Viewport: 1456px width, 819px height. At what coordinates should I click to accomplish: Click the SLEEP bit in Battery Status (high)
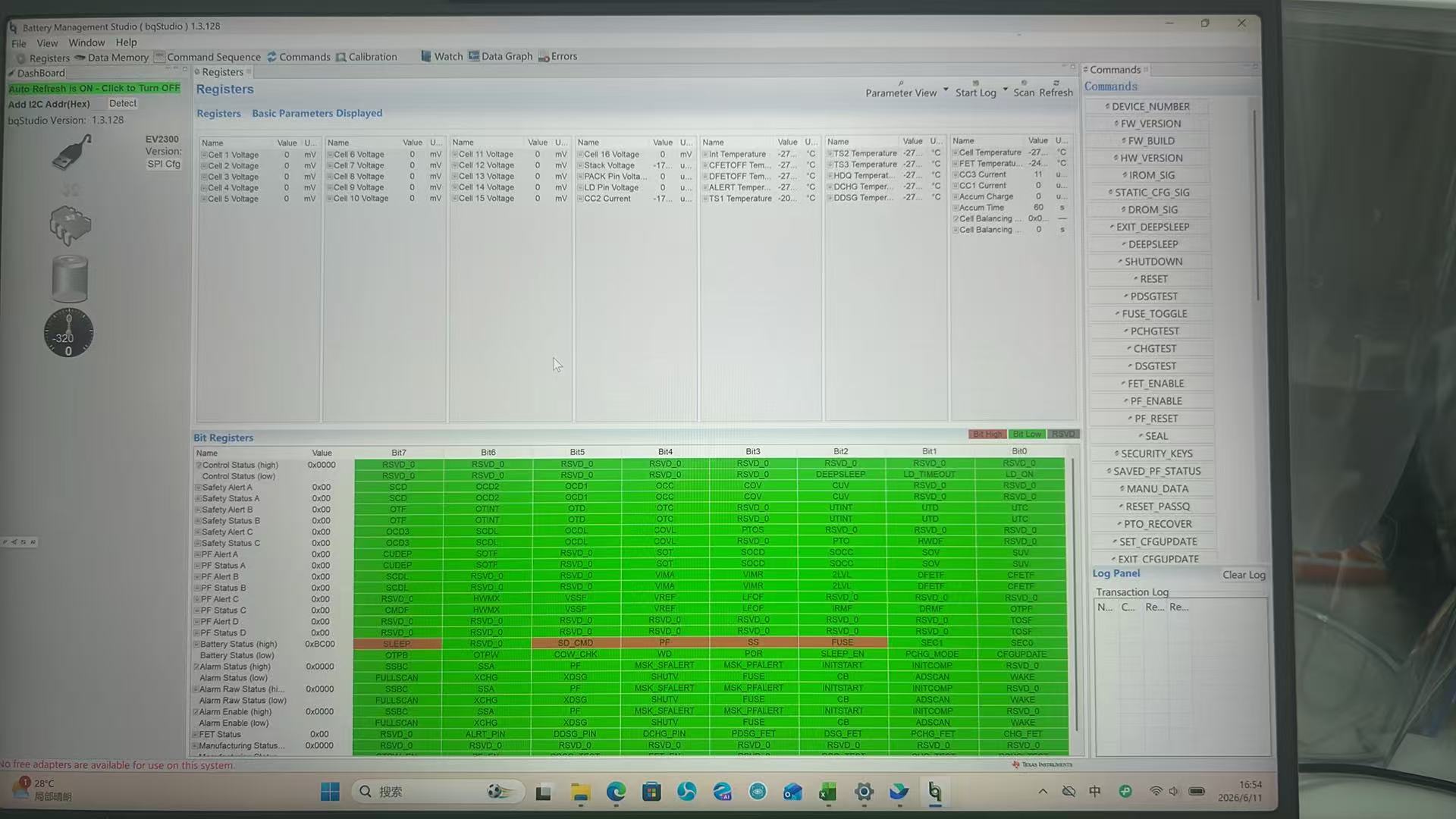tap(397, 644)
